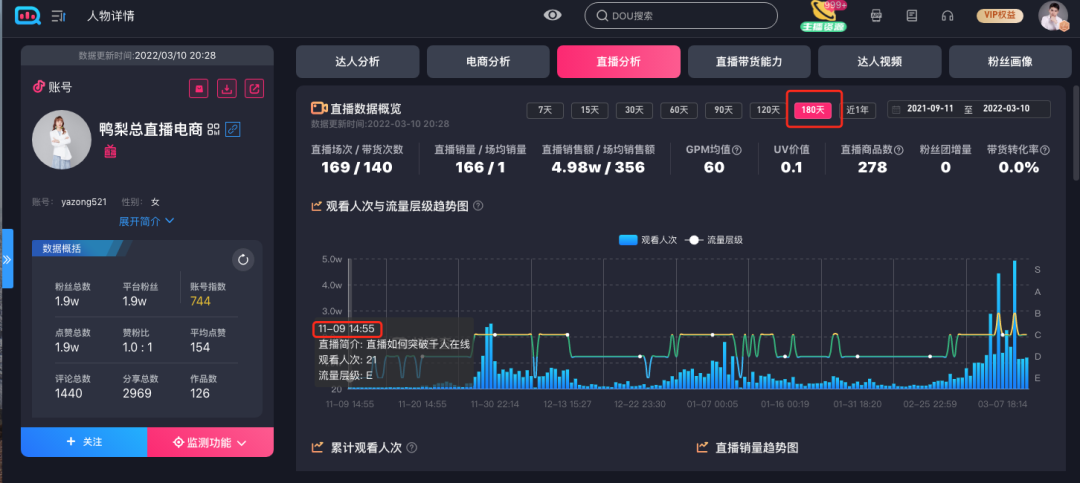Open the 鸭梨总直播电商 profile photo

(x=61, y=140)
